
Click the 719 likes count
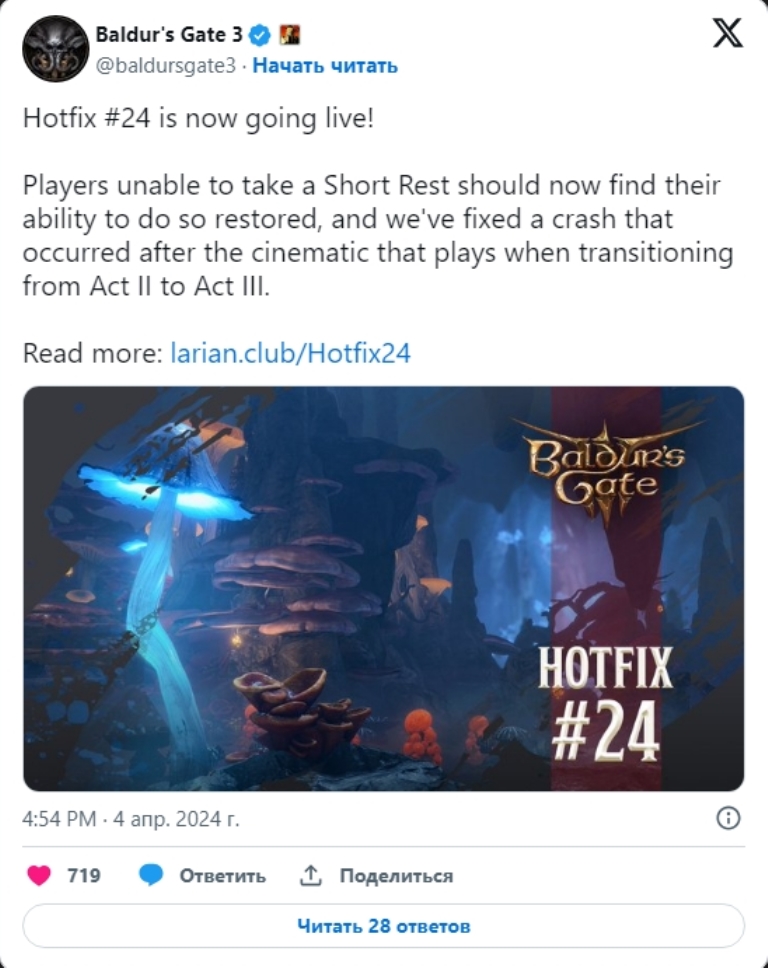tap(83, 875)
